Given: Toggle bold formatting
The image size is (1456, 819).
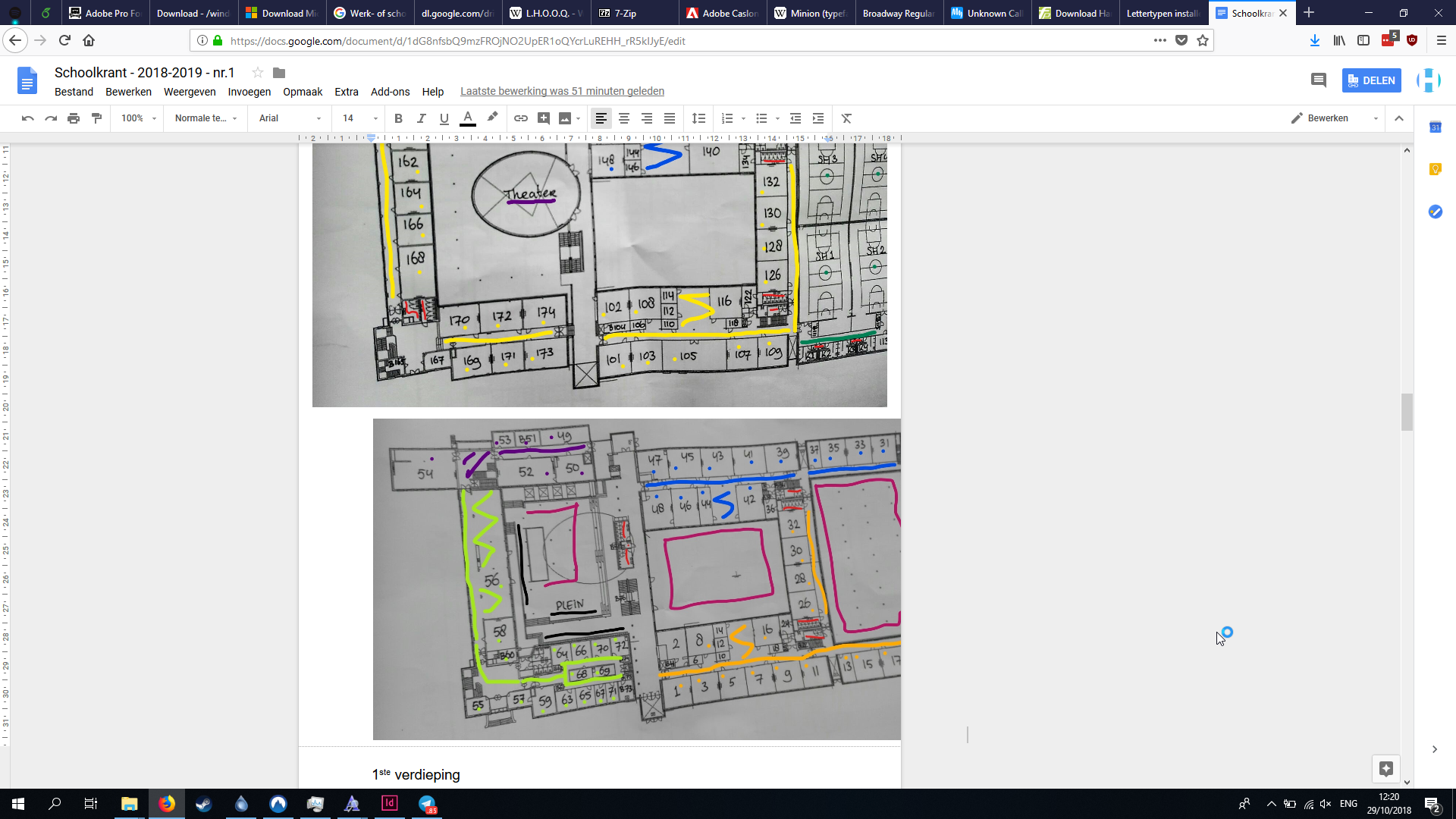Looking at the screenshot, I should [398, 118].
